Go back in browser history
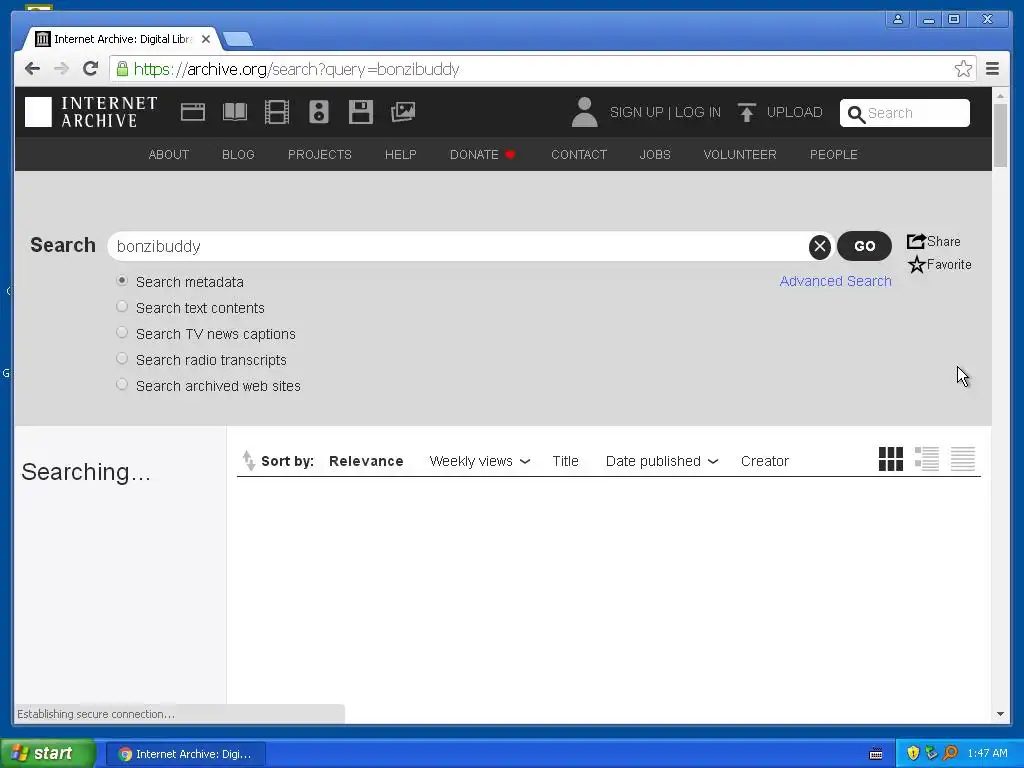This screenshot has height=768, width=1024. tap(32, 69)
